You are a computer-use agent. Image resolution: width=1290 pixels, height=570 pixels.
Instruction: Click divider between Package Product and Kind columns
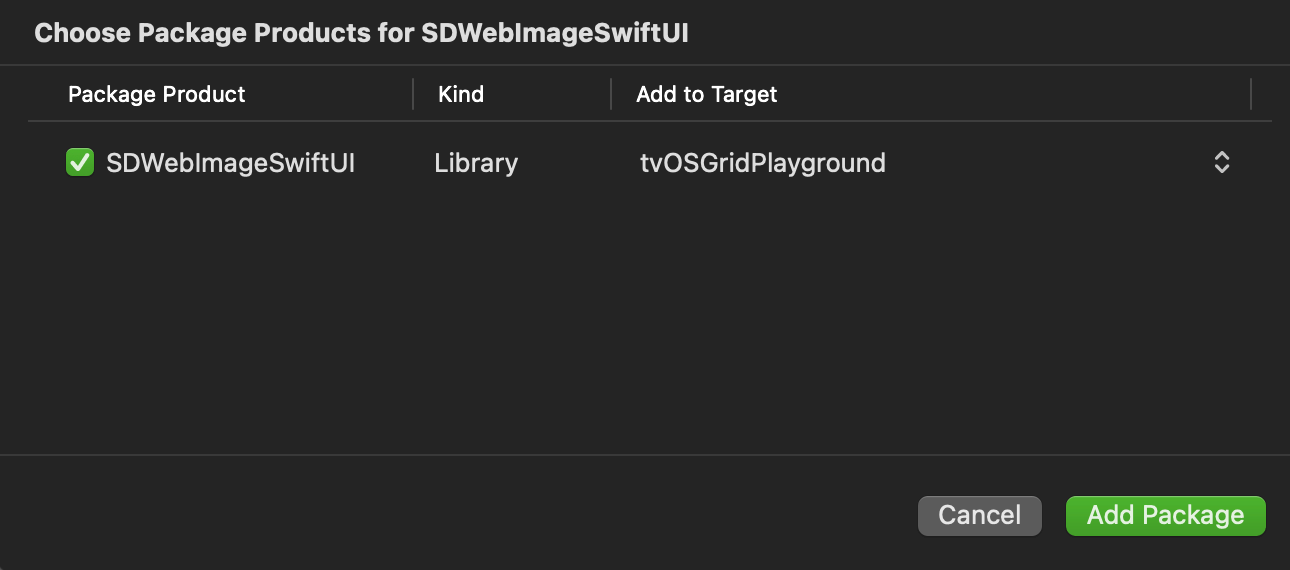tap(413, 94)
